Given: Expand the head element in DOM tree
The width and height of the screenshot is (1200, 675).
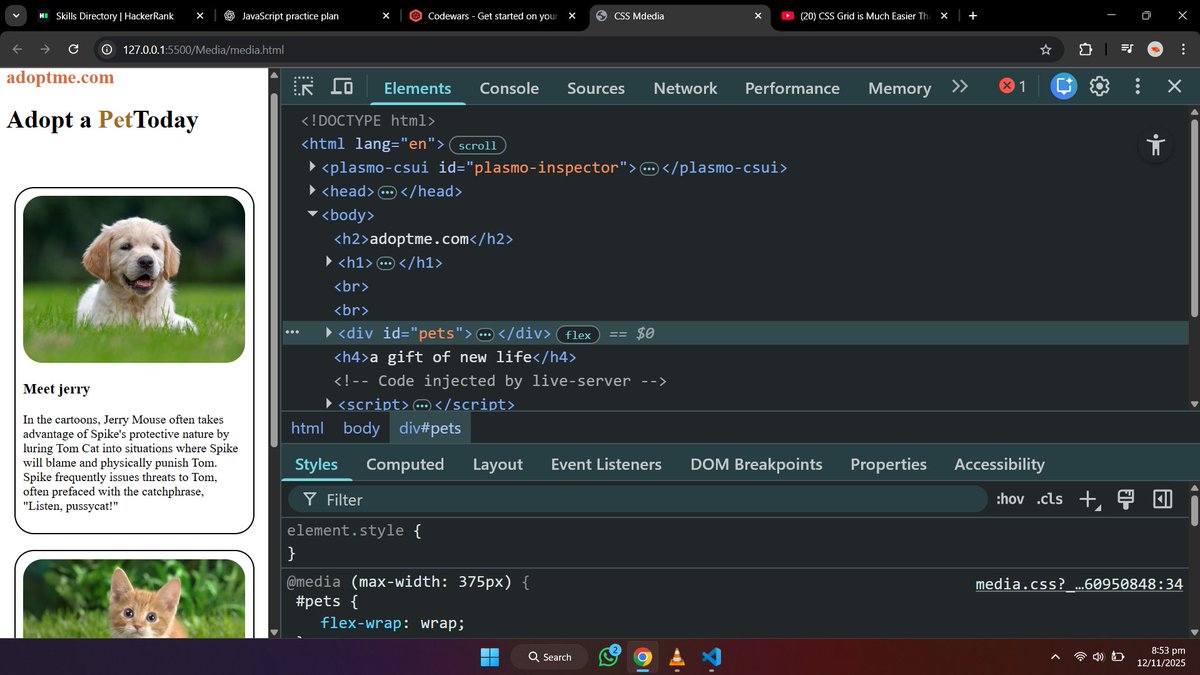Looking at the screenshot, I should (312, 190).
